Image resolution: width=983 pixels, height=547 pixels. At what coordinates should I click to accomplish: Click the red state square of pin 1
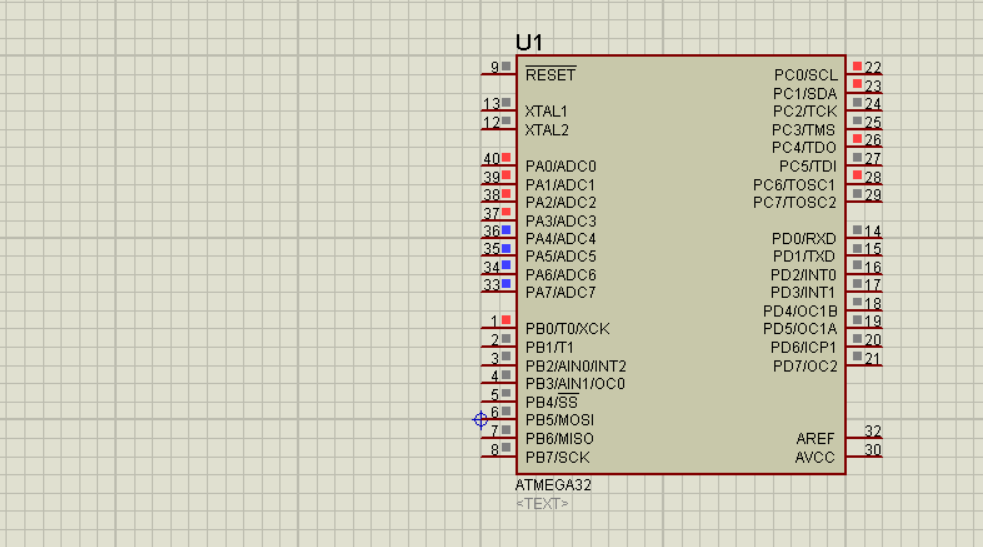point(506,320)
